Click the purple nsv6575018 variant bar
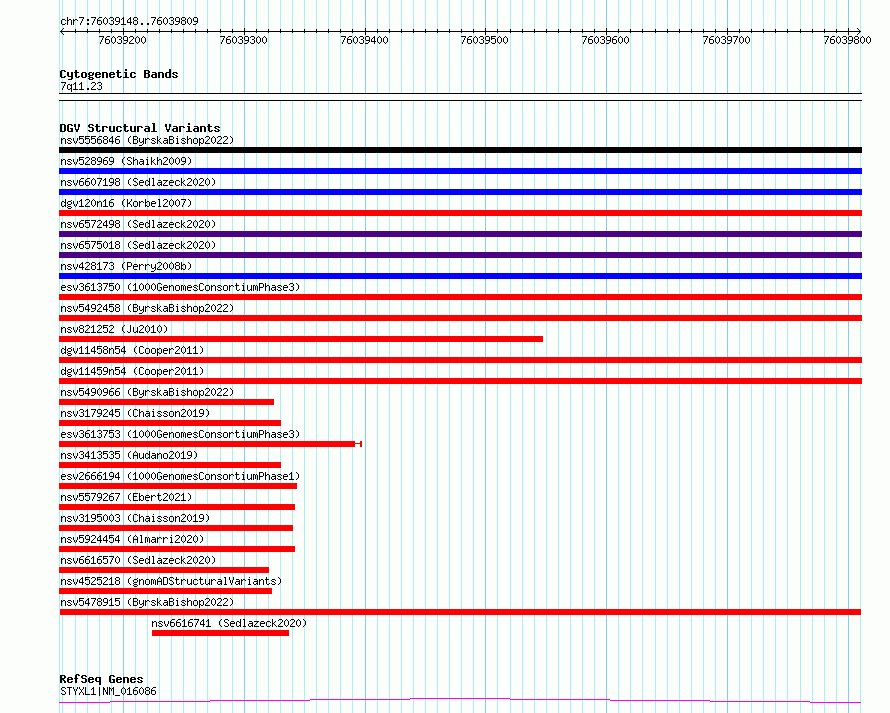Image resolution: width=890 pixels, height=713 pixels. (x=460, y=255)
